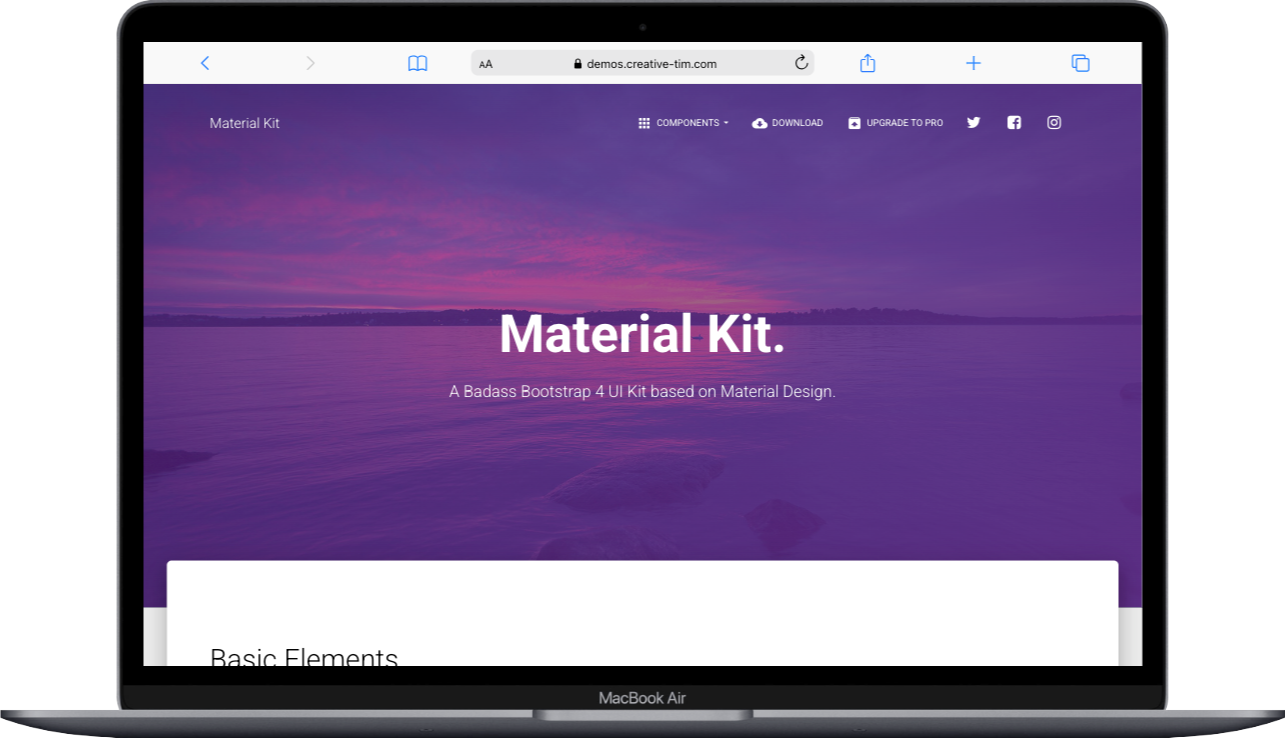Open the Safari share sheet icon
The image size is (1285, 738).
(867, 62)
